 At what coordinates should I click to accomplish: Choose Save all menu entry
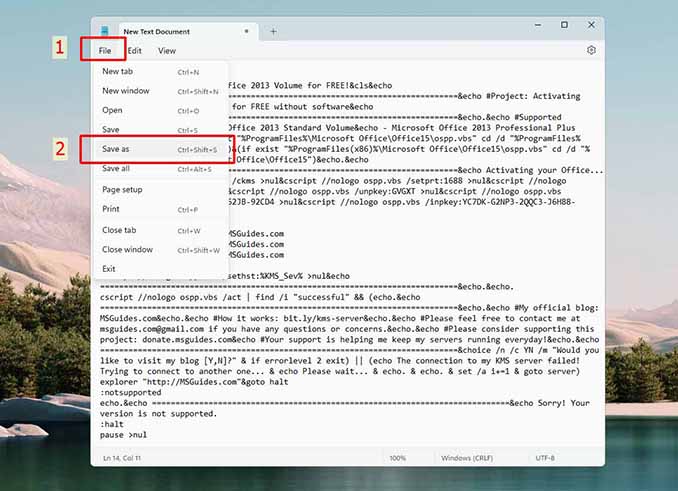pos(160,169)
